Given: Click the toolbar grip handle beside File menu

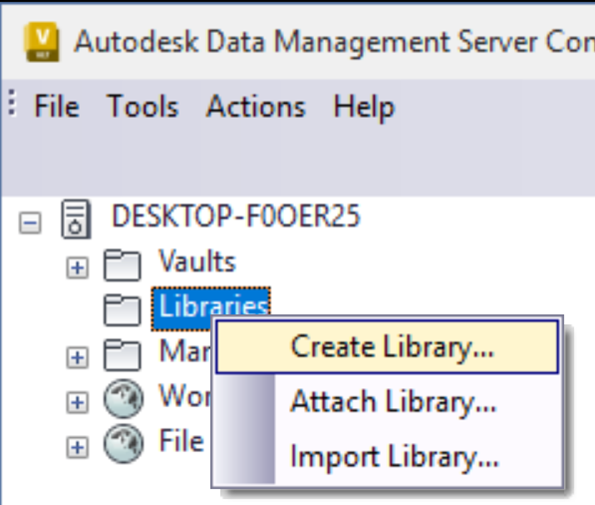Looking at the screenshot, I should [12, 102].
